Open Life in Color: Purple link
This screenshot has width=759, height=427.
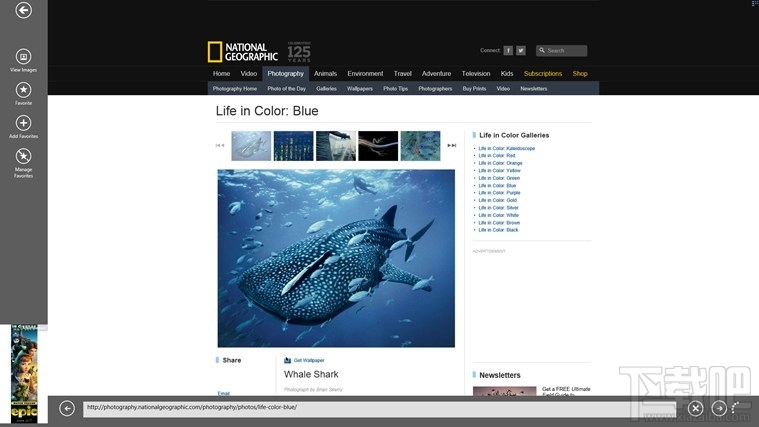[x=499, y=193]
